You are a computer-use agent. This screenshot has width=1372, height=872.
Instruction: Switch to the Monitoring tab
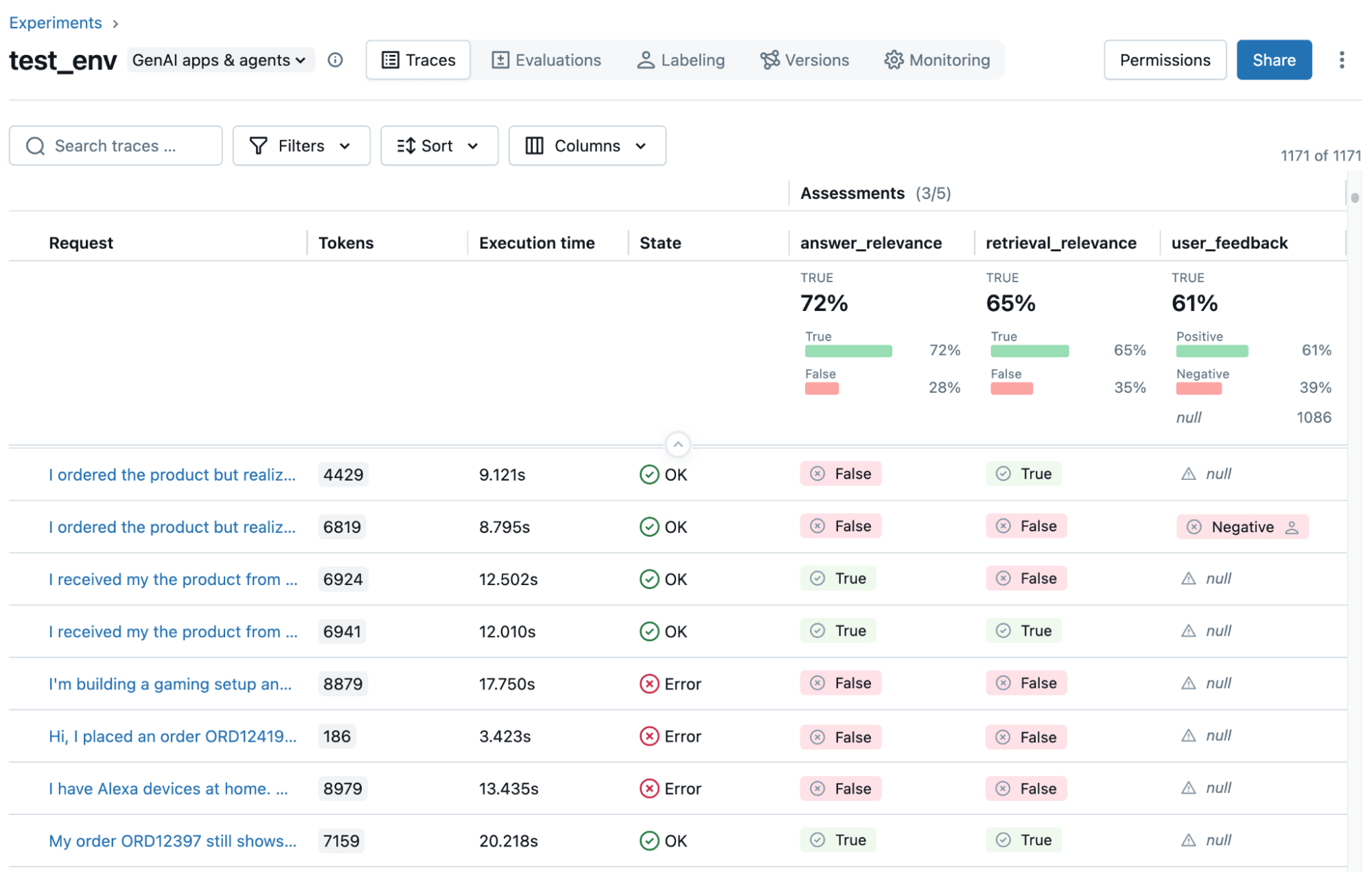pyautogui.click(x=937, y=60)
